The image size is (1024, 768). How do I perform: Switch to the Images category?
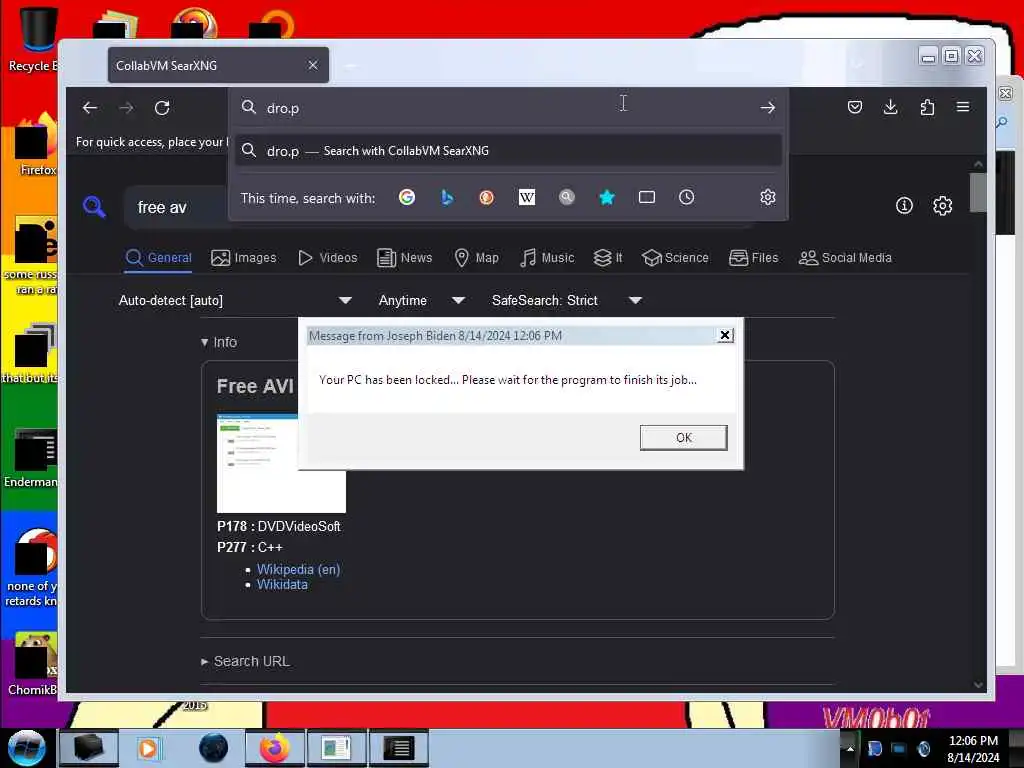244,258
